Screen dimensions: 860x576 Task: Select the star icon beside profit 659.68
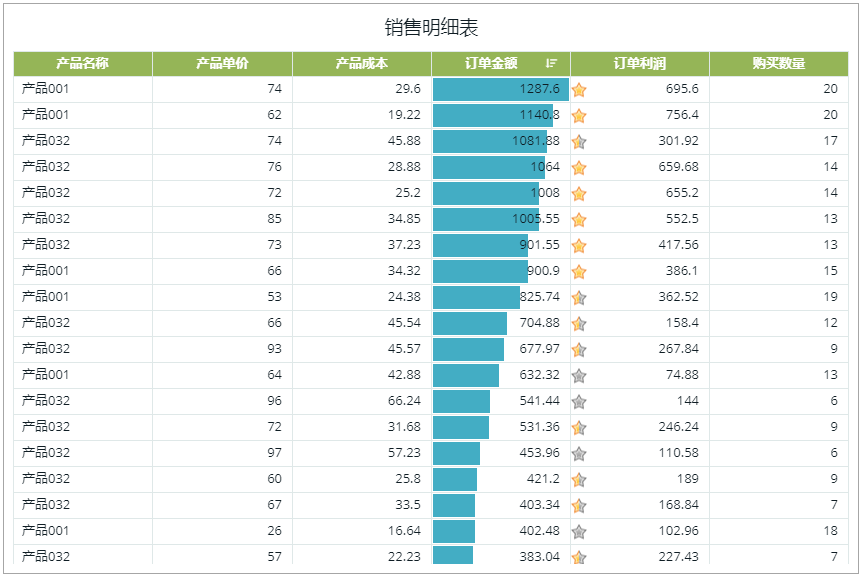pyautogui.click(x=579, y=168)
